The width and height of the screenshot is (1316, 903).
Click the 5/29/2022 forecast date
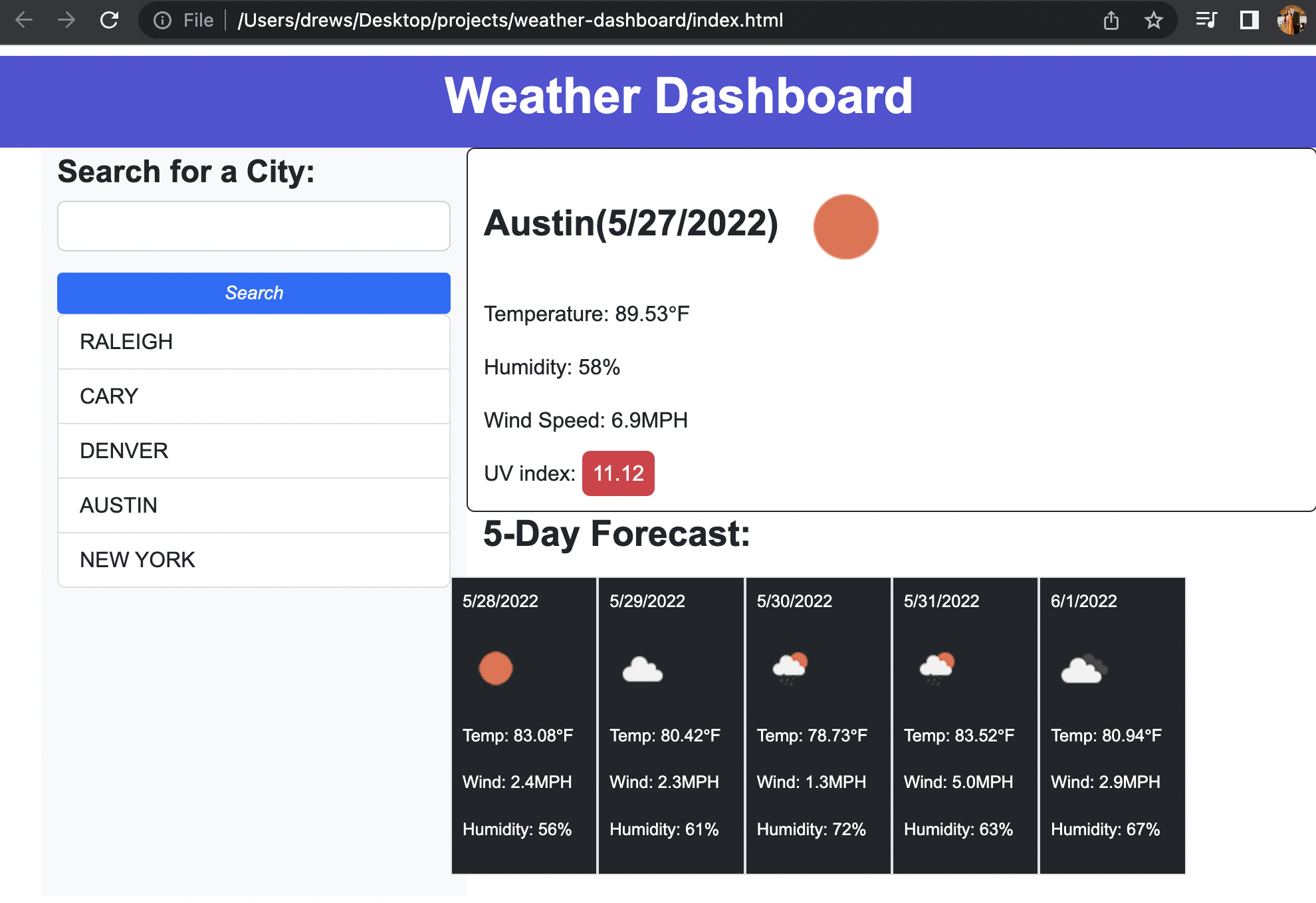pos(647,601)
